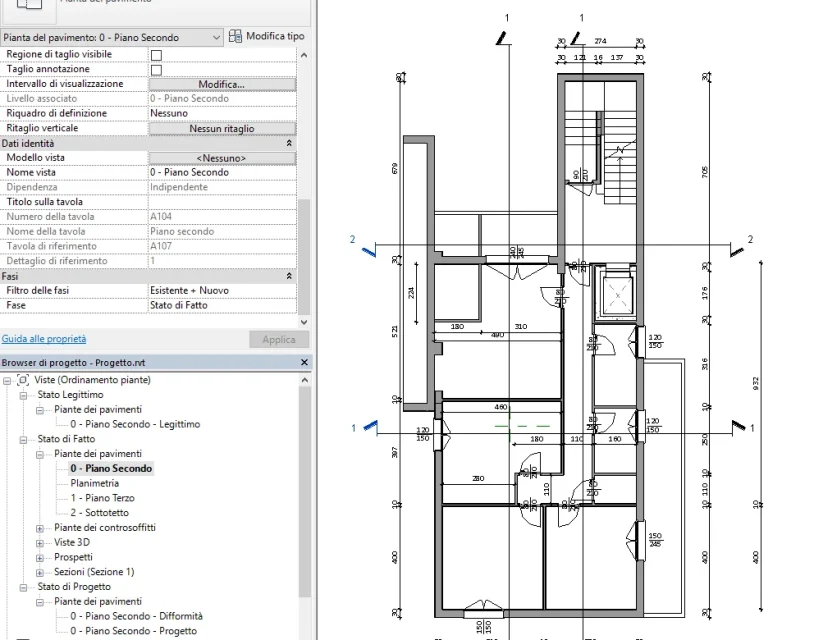Click the Nessun ritaglio button
The width and height of the screenshot is (814, 640).
point(222,128)
